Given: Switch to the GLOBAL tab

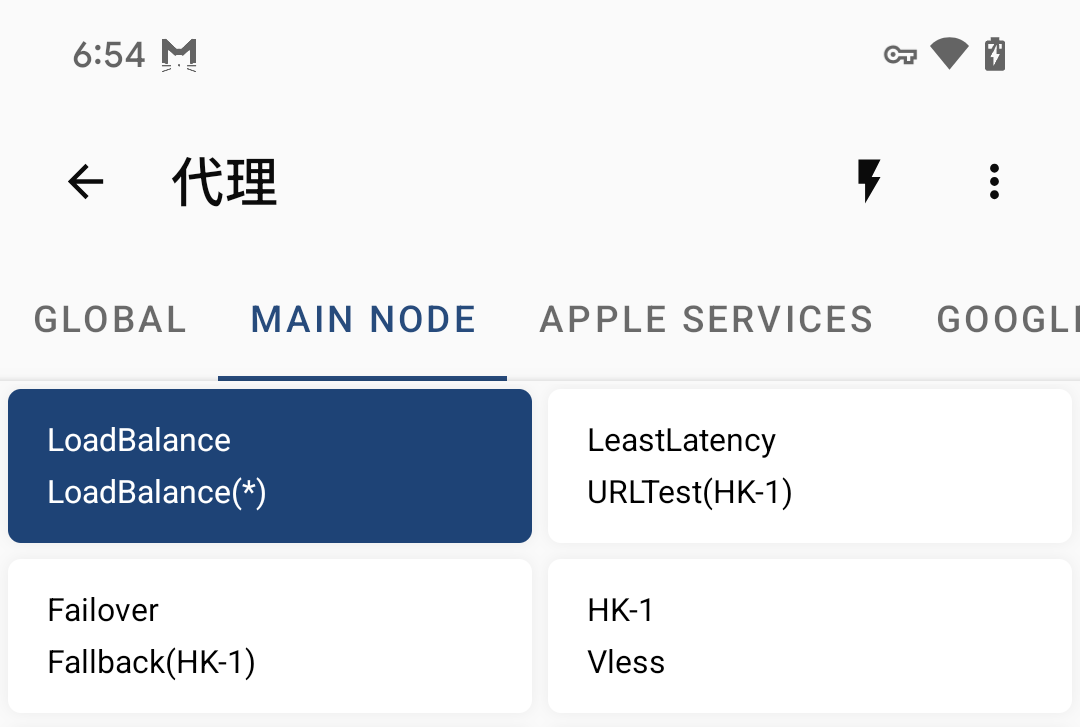Looking at the screenshot, I should coord(110,320).
